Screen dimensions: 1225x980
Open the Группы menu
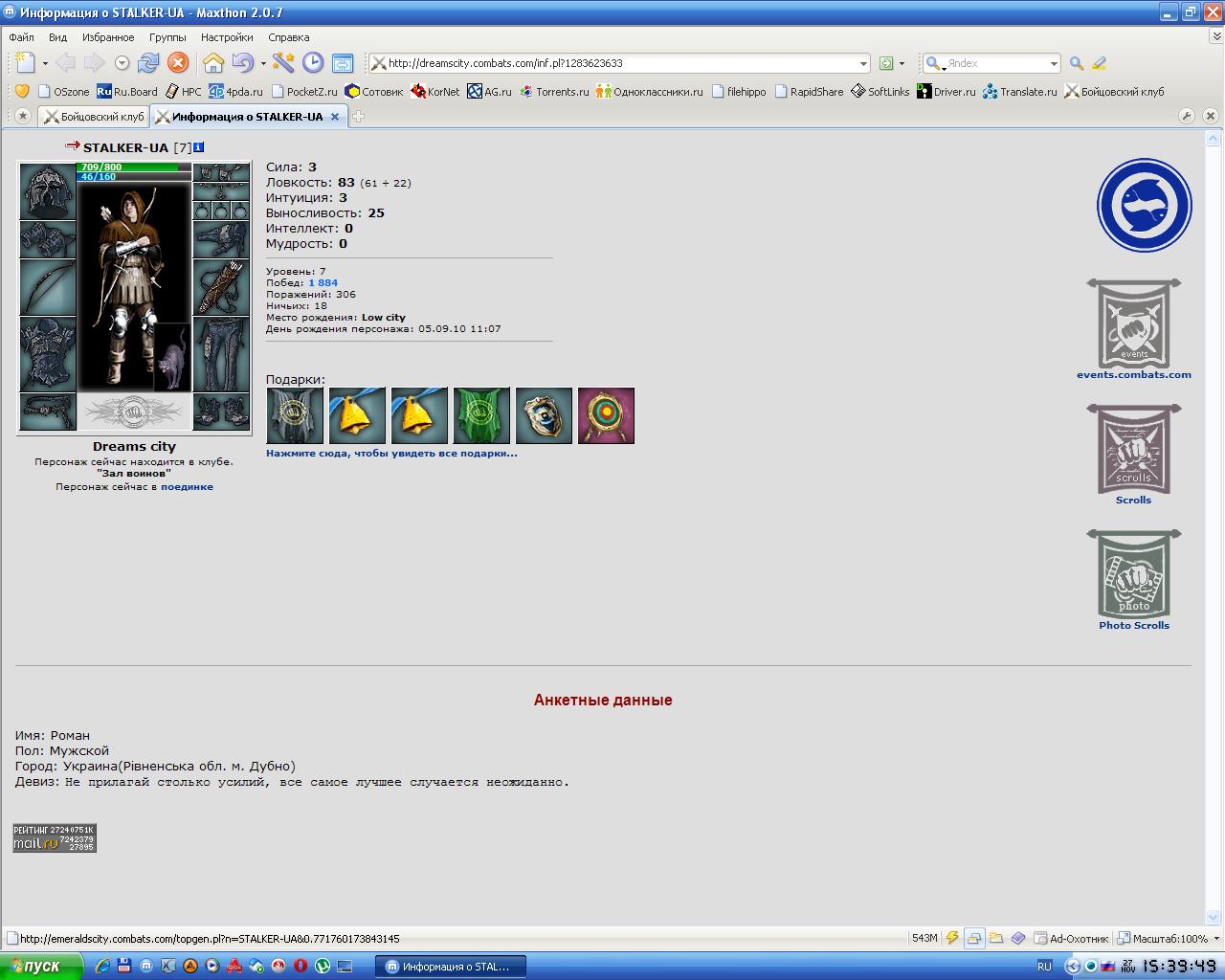(167, 37)
